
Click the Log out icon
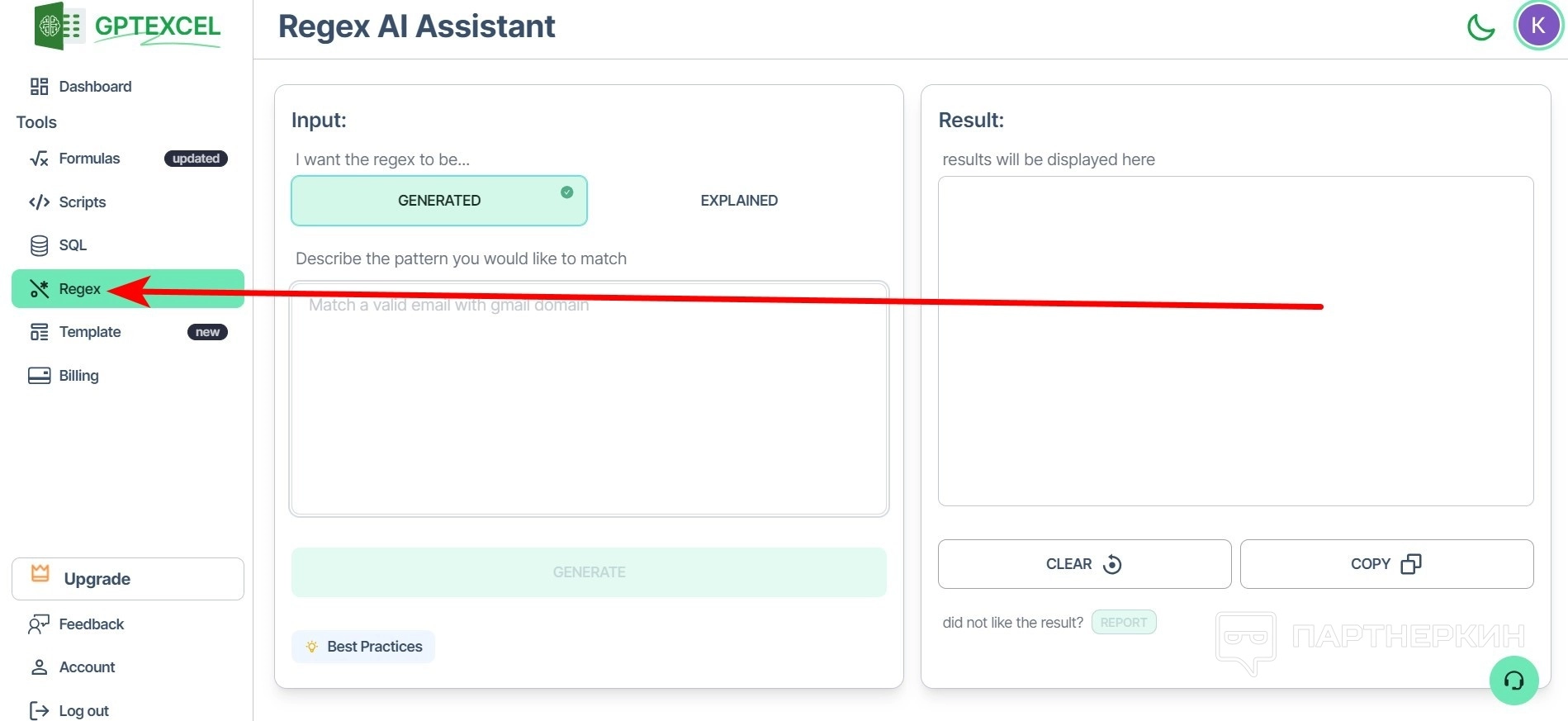pyautogui.click(x=39, y=710)
